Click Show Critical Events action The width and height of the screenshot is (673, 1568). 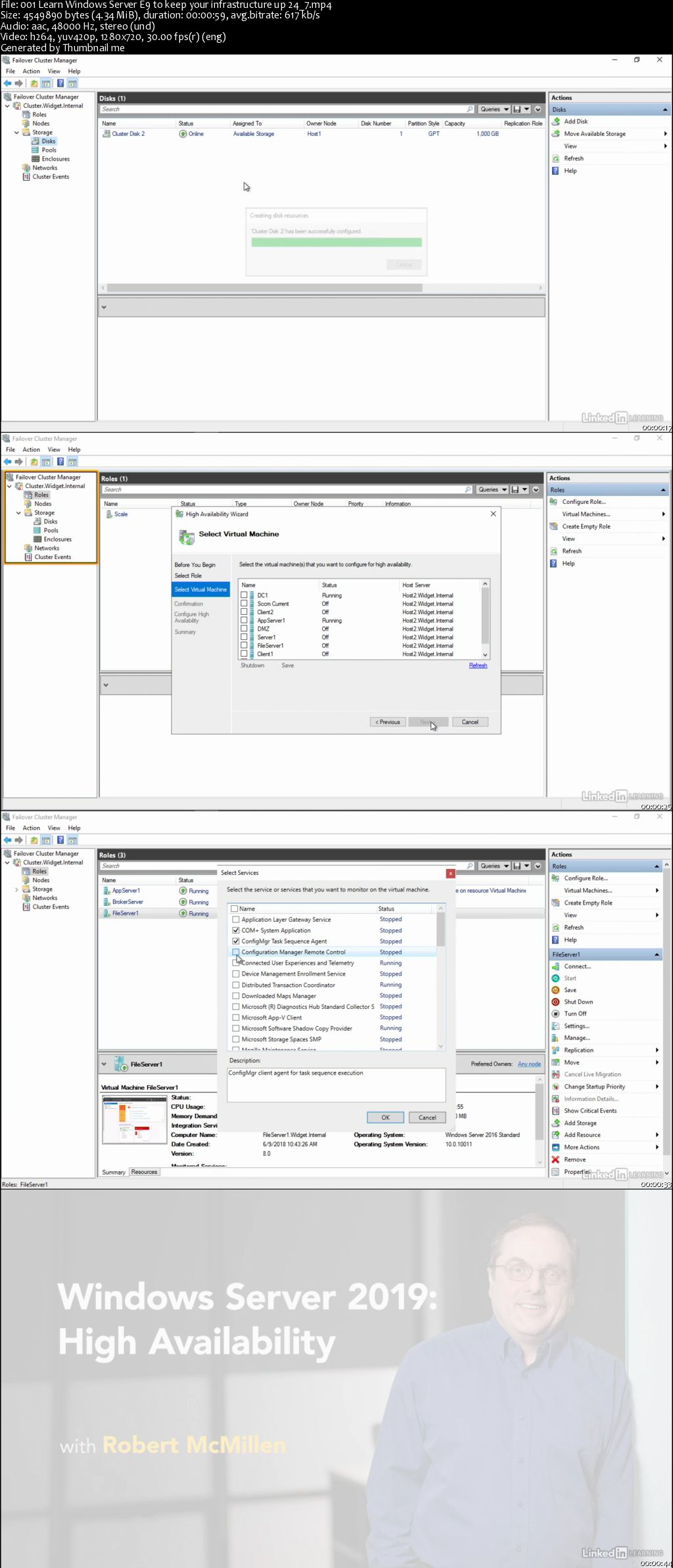coord(590,1111)
